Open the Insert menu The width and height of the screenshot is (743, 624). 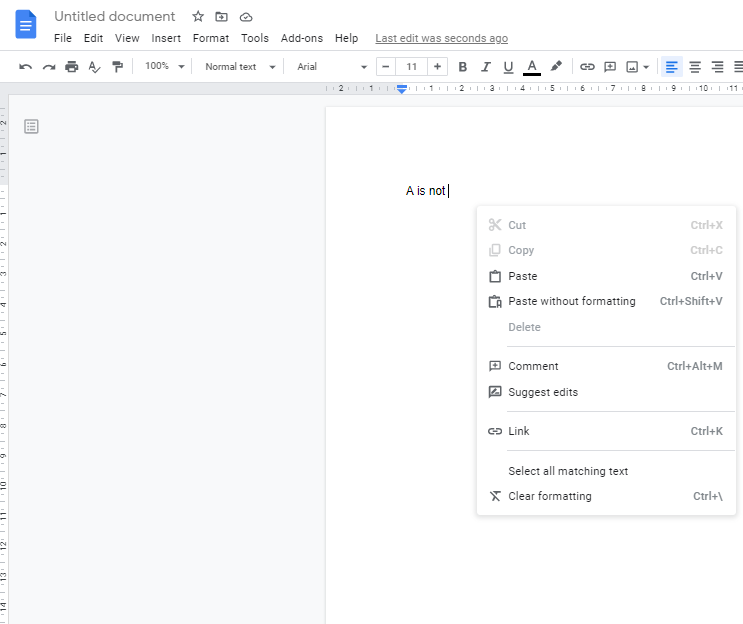pyautogui.click(x=166, y=38)
